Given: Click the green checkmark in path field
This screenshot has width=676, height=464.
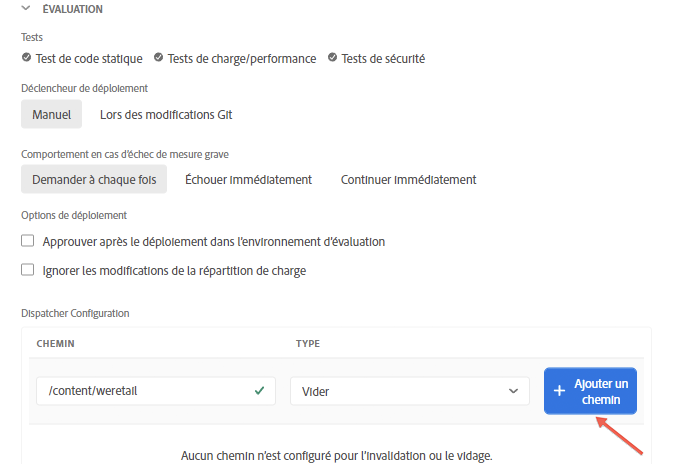Looking at the screenshot, I should coord(259,391).
